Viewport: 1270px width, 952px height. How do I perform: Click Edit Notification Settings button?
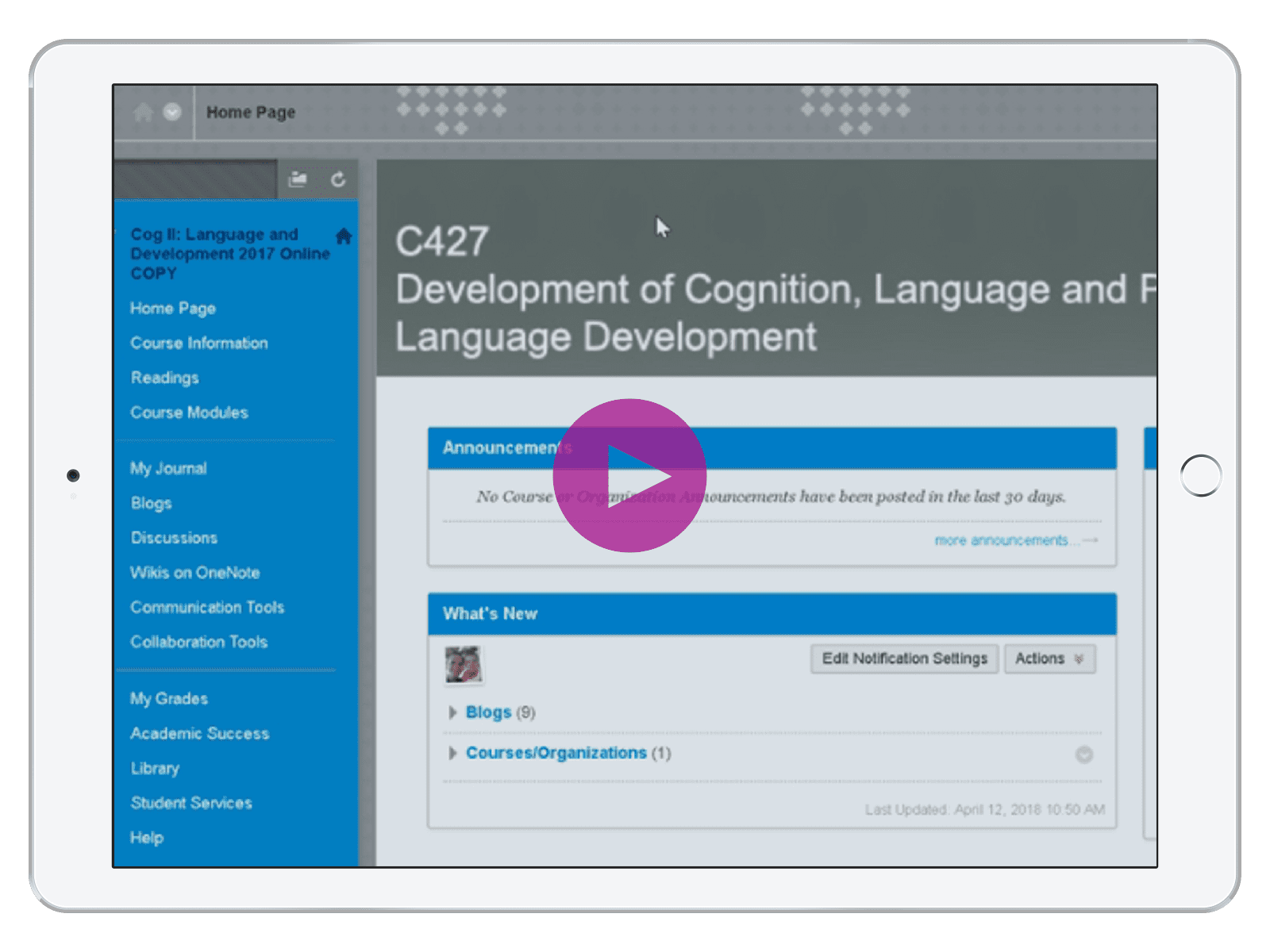[904, 658]
